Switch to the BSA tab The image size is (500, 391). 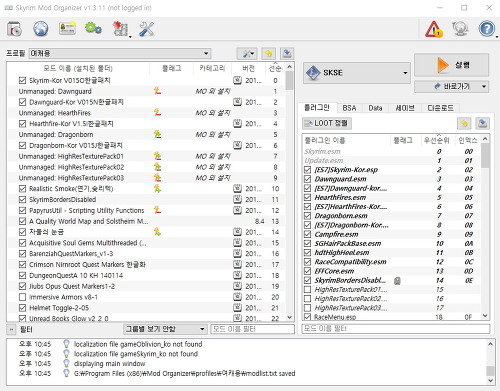click(349, 108)
